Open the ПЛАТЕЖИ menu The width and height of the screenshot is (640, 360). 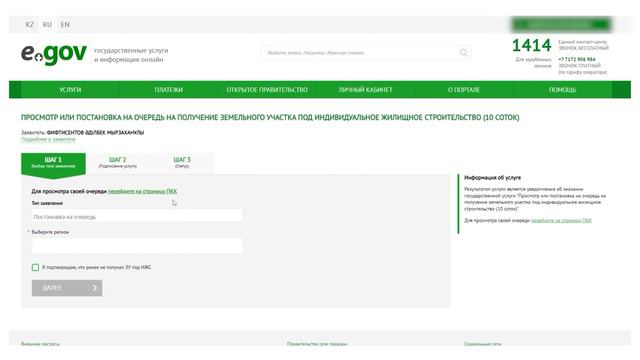(x=169, y=90)
